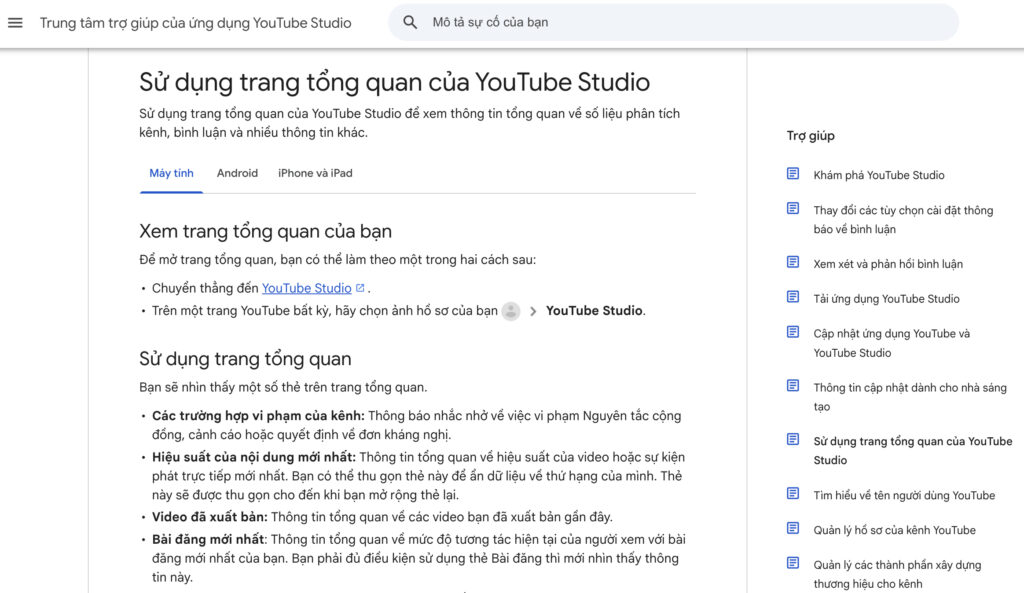The image size is (1024, 593).
Task: Switch to the Android tab
Action: click(x=237, y=173)
